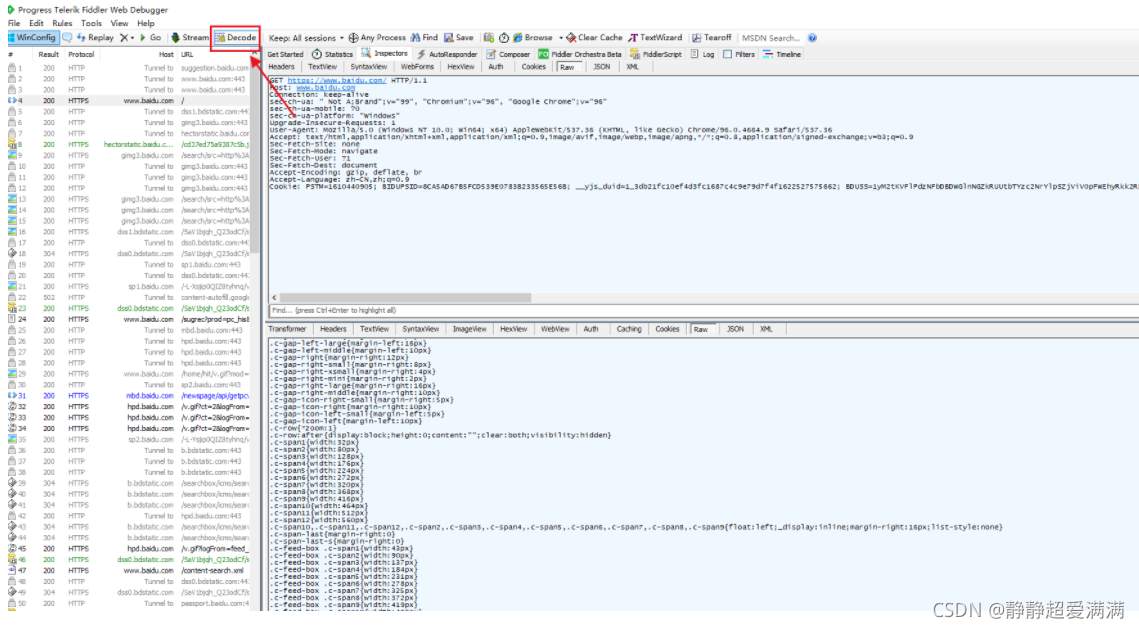1139x628 pixels.
Task: Click the request pane horizontal scrollbar
Action: (x=405, y=298)
